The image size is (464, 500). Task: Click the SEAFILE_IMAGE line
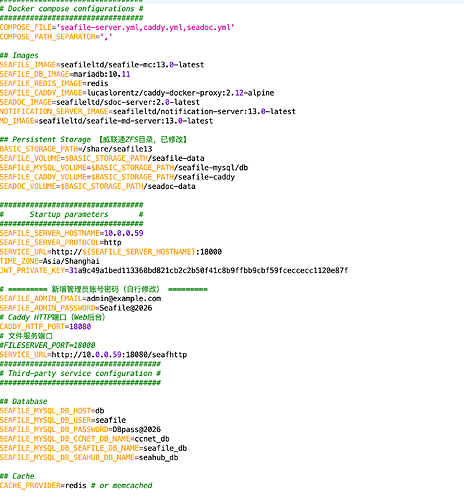102,65
